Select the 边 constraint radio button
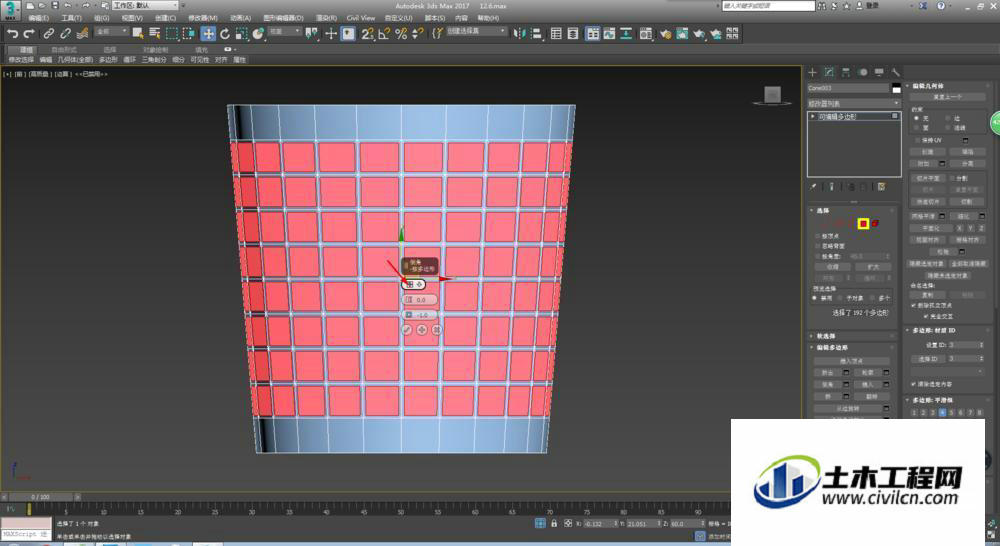 click(x=948, y=119)
